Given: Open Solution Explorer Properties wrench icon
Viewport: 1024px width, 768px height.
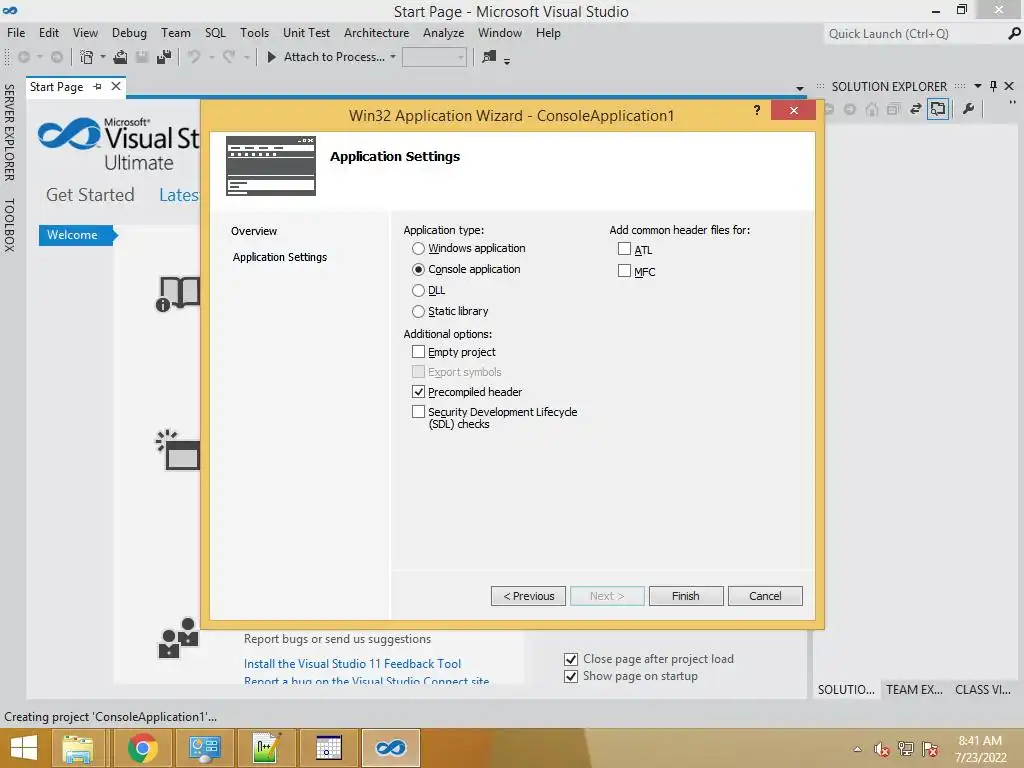Looking at the screenshot, I should [x=968, y=109].
